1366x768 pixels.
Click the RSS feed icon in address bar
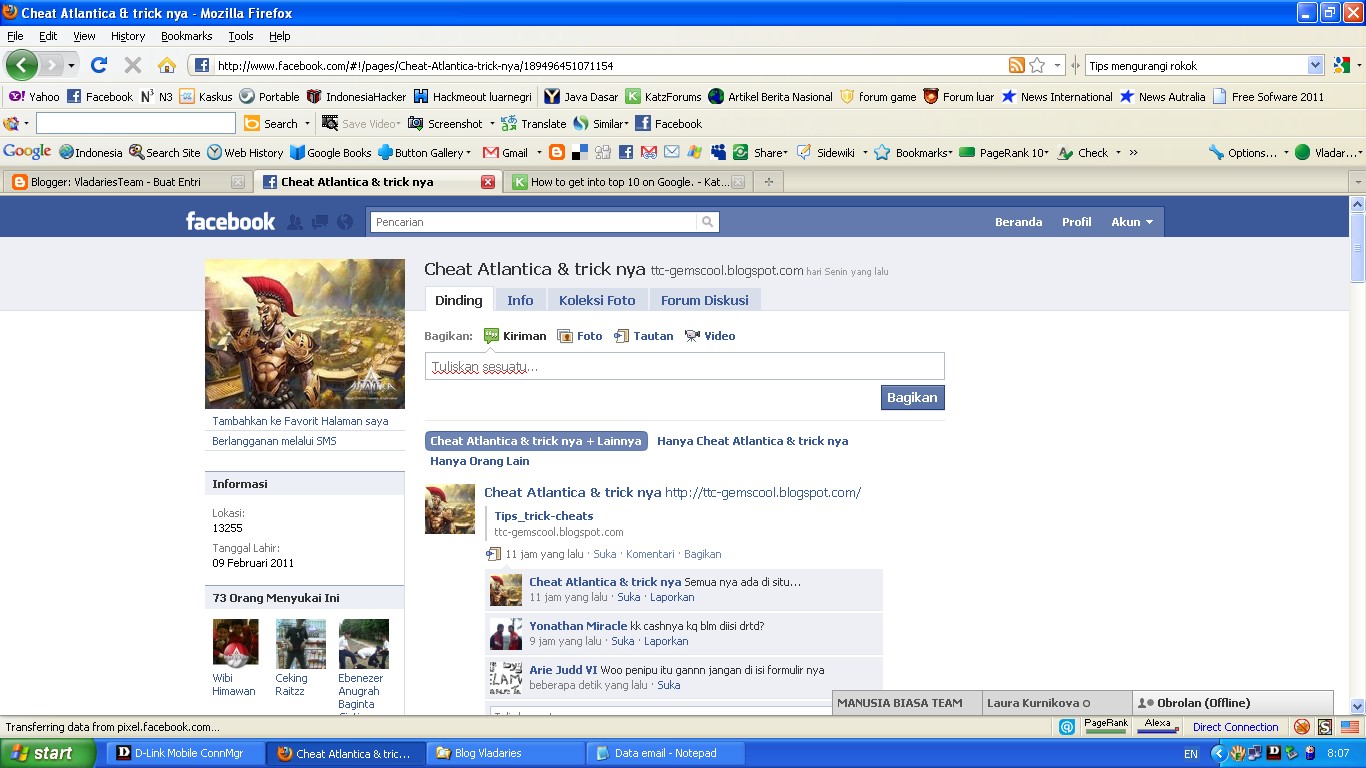point(1016,65)
